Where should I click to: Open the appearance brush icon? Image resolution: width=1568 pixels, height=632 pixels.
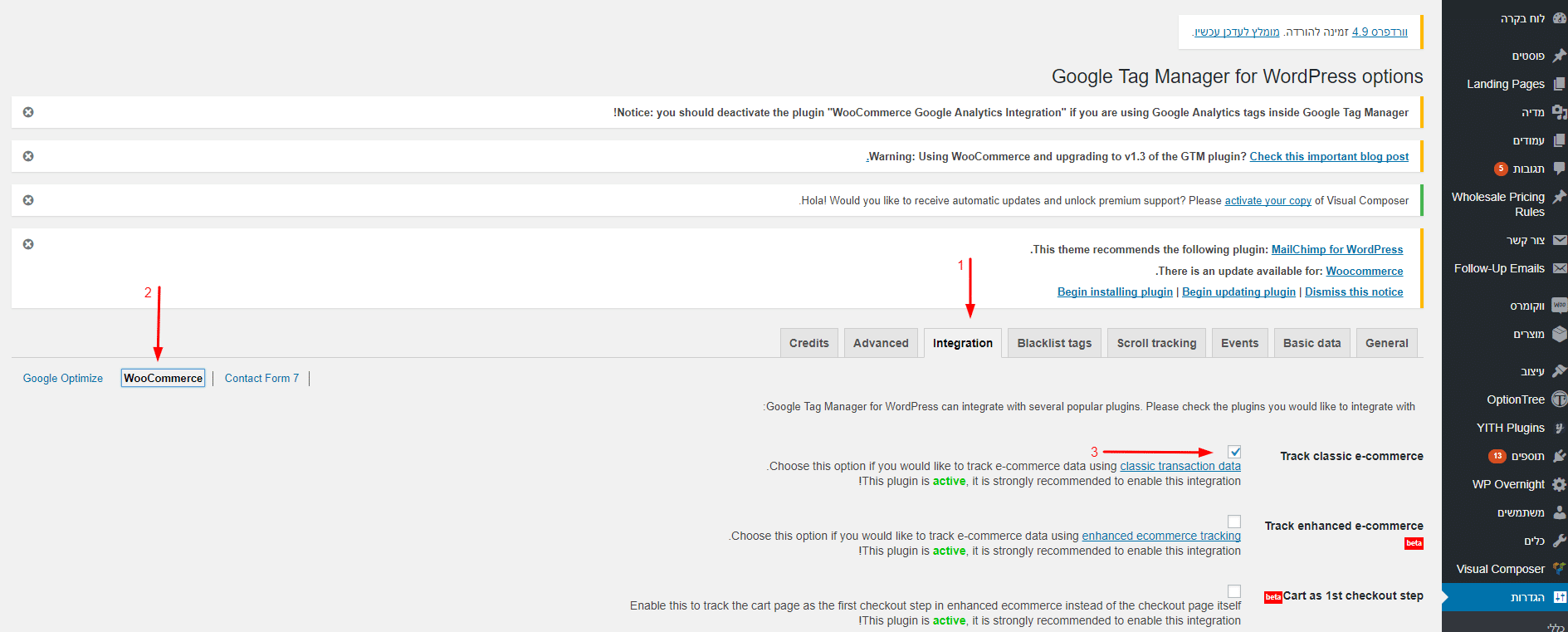pos(1559,371)
